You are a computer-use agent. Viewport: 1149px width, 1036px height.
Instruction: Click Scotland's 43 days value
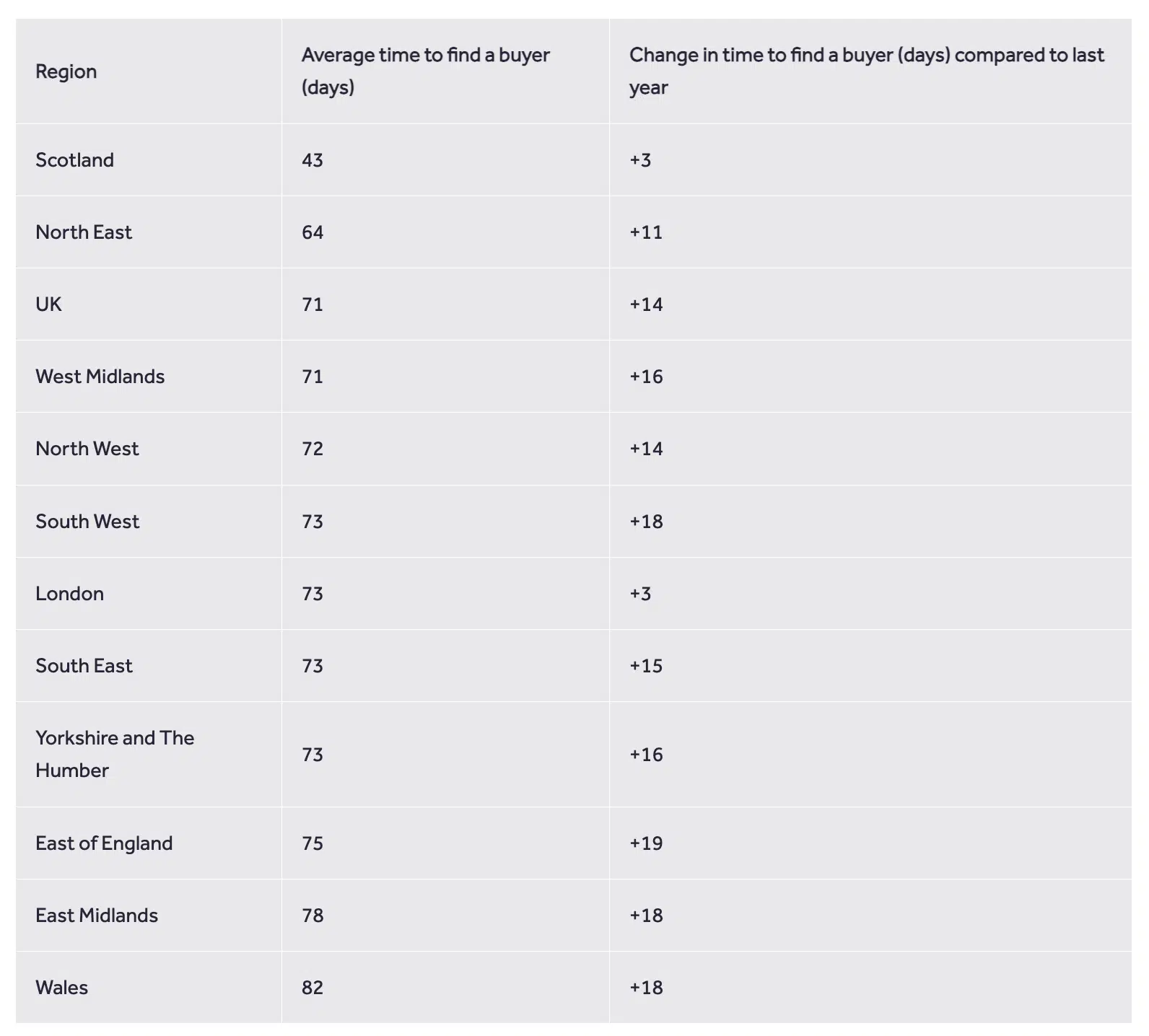tap(313, 159)
